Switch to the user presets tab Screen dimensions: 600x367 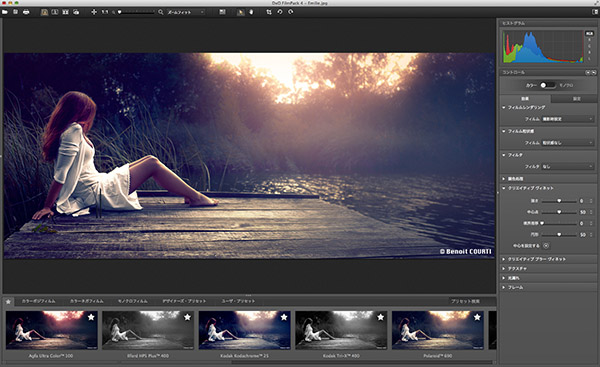(238, 301)
